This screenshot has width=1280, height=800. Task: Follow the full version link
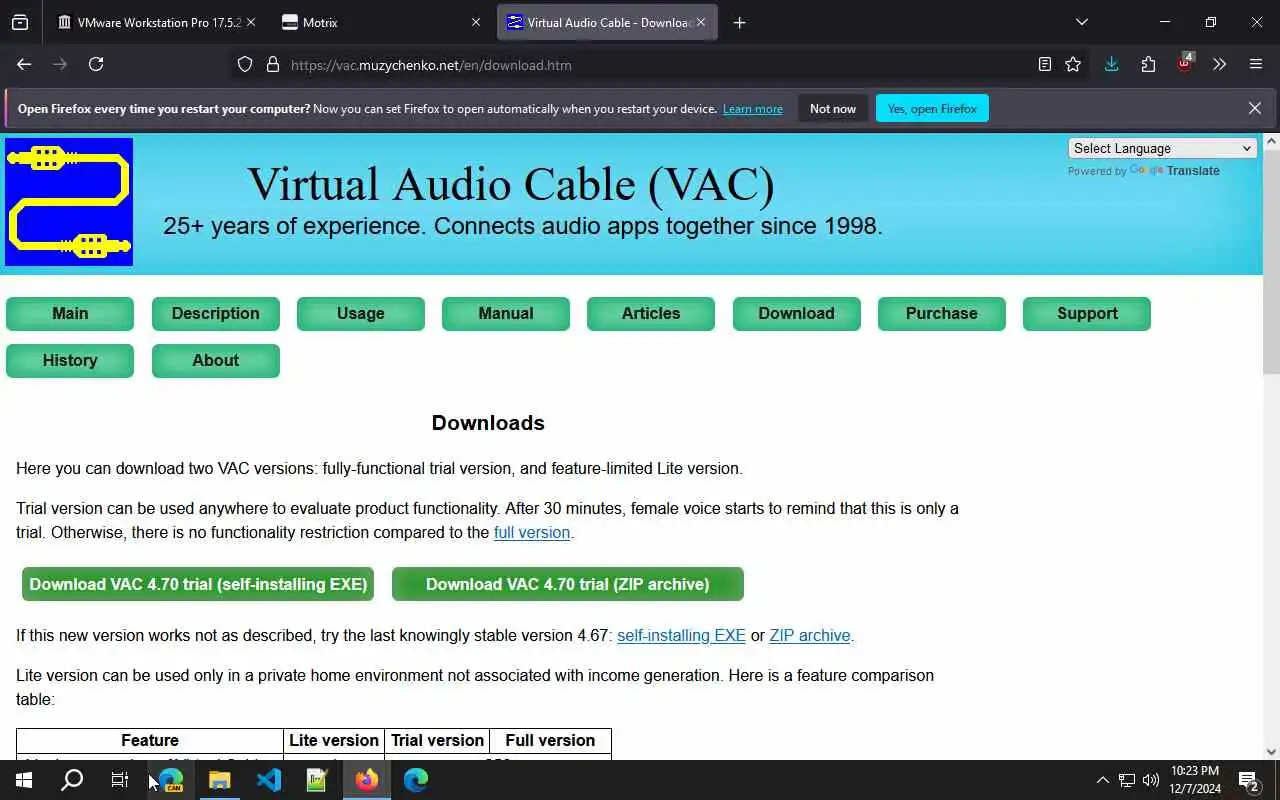532,533
